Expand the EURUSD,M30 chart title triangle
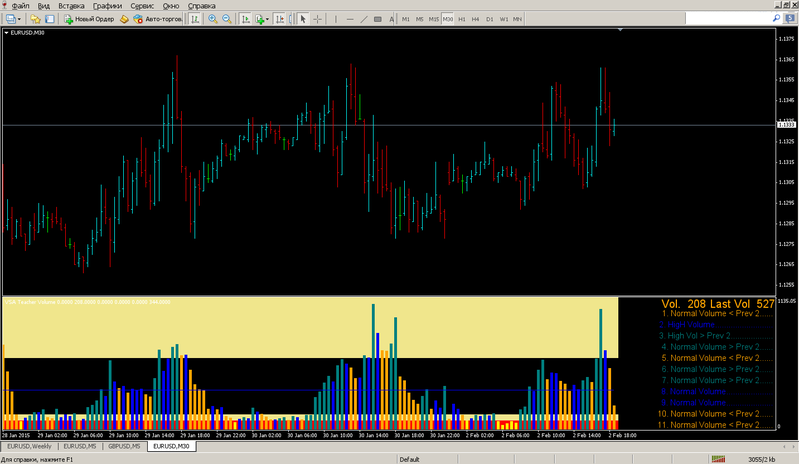Screen dimensions: 799x464 coord(7,33)
